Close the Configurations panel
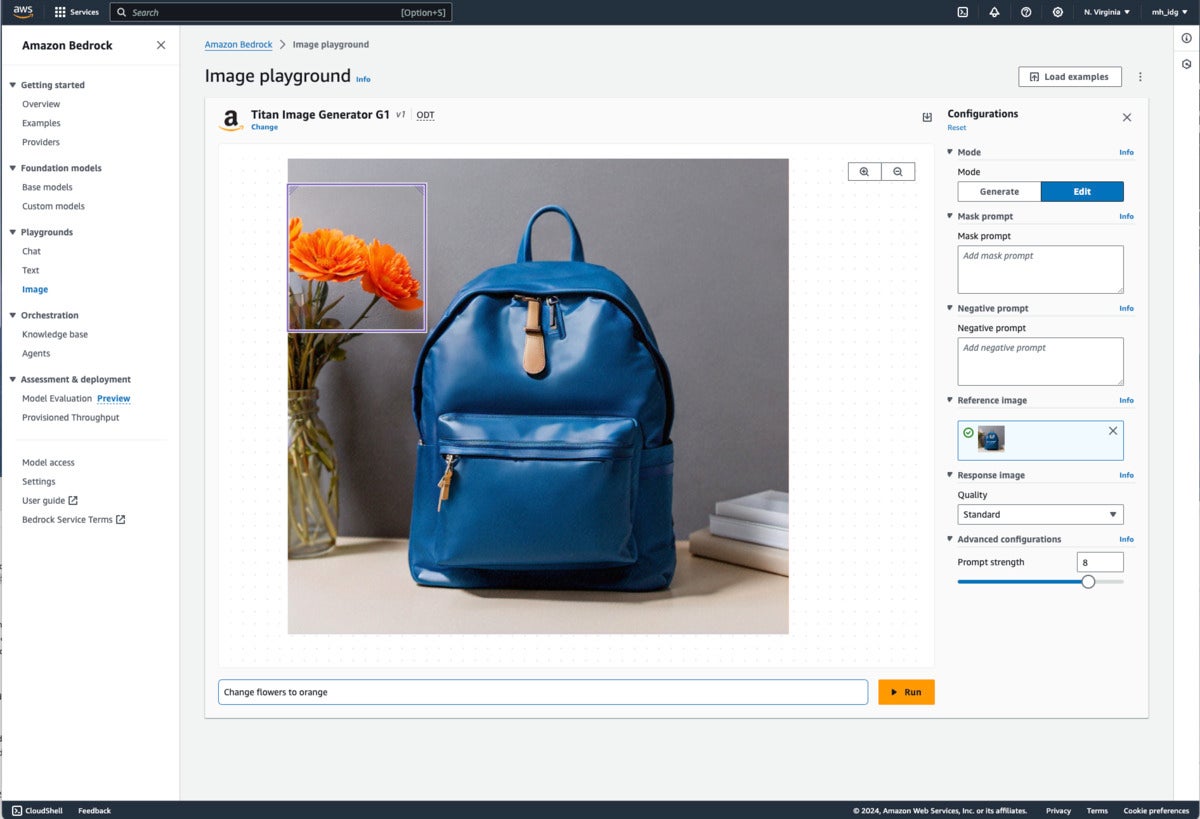The height and width of the screenshot is (819, 1200). (1127, 117)
